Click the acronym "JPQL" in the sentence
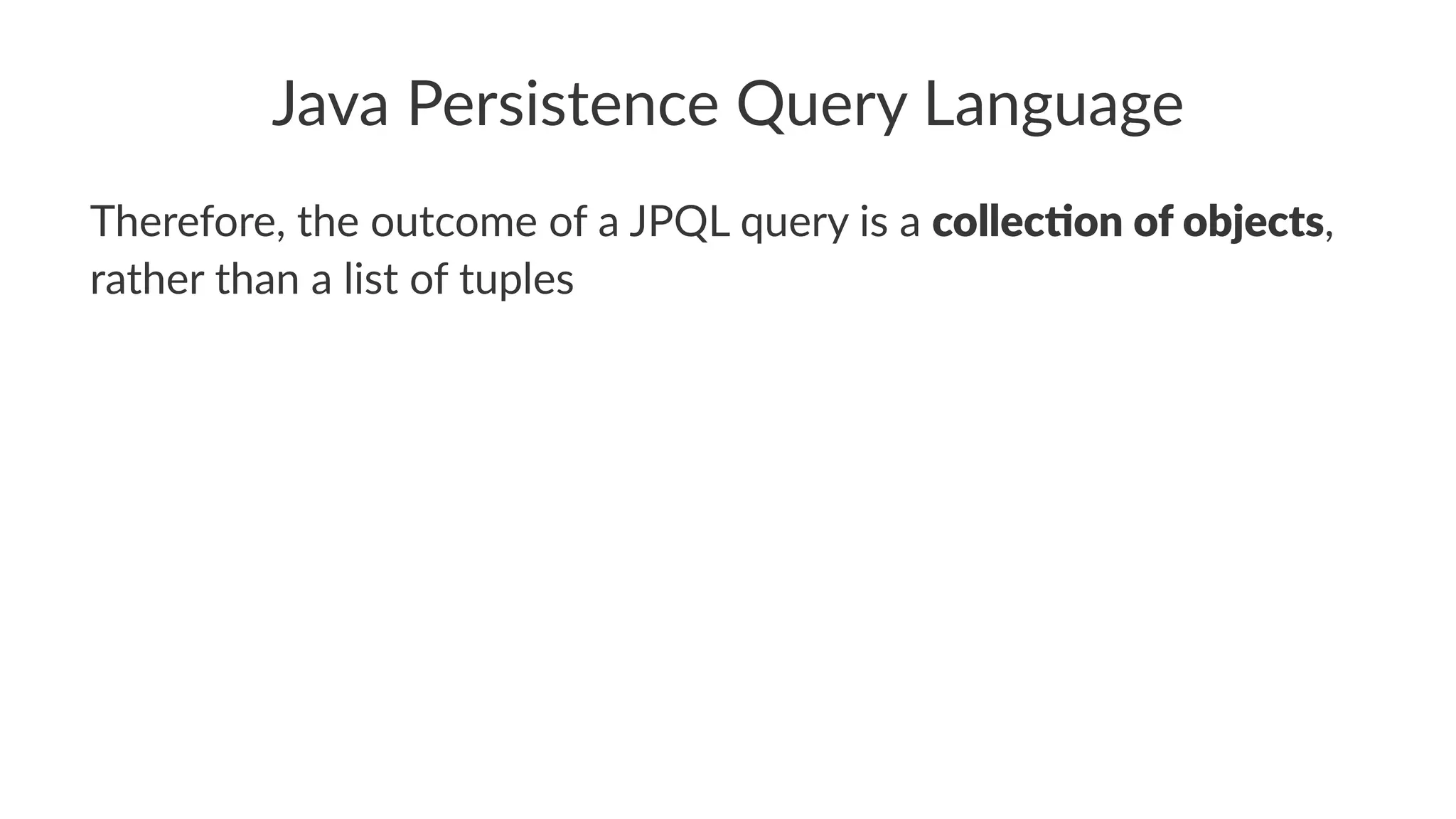Viewport: 1456px width, 819px height. 680,222
